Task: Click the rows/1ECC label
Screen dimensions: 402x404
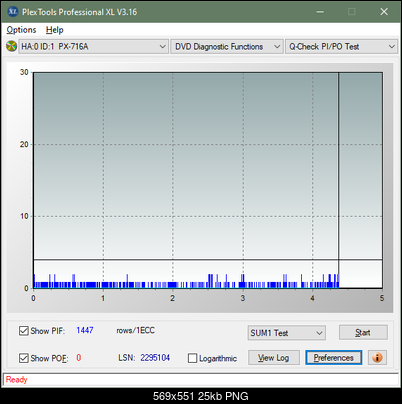Action: pos(135,330)
